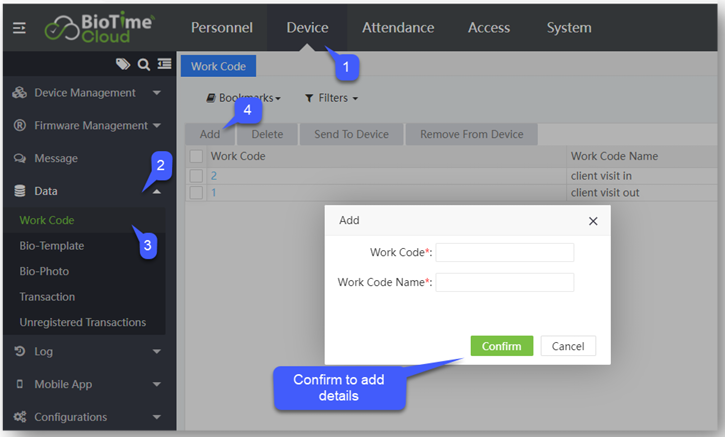
Task: Check the box for work code 2
Action: point(196,176)
